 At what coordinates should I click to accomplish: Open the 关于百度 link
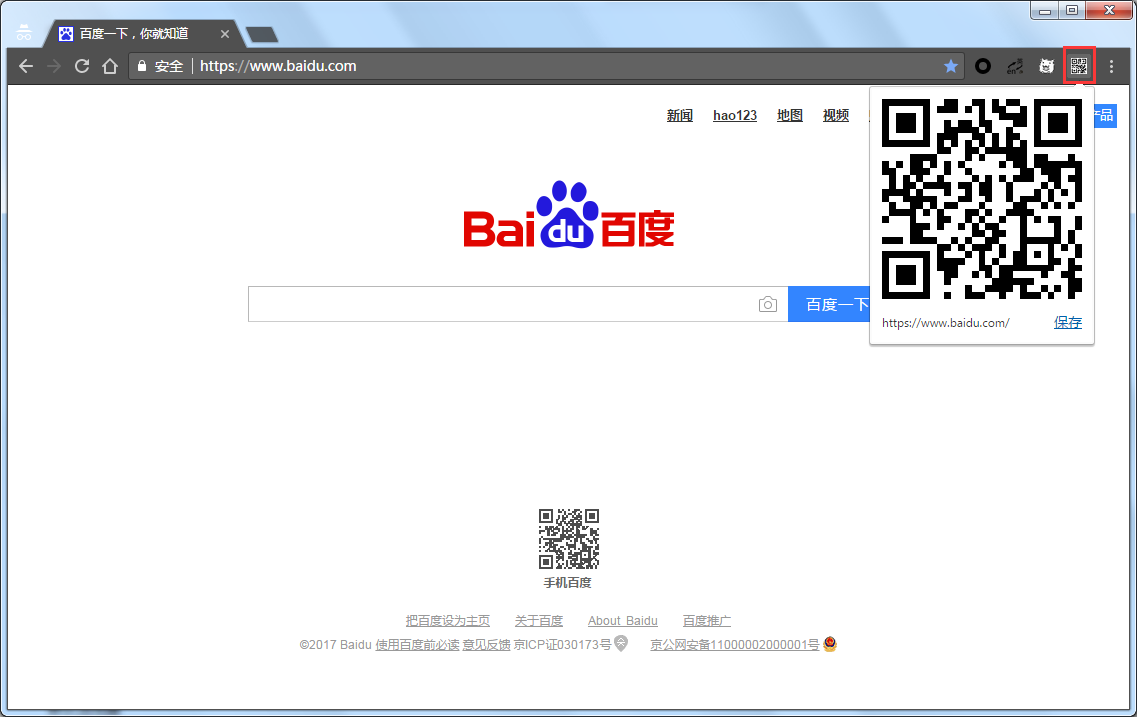[x=539, y=621]
